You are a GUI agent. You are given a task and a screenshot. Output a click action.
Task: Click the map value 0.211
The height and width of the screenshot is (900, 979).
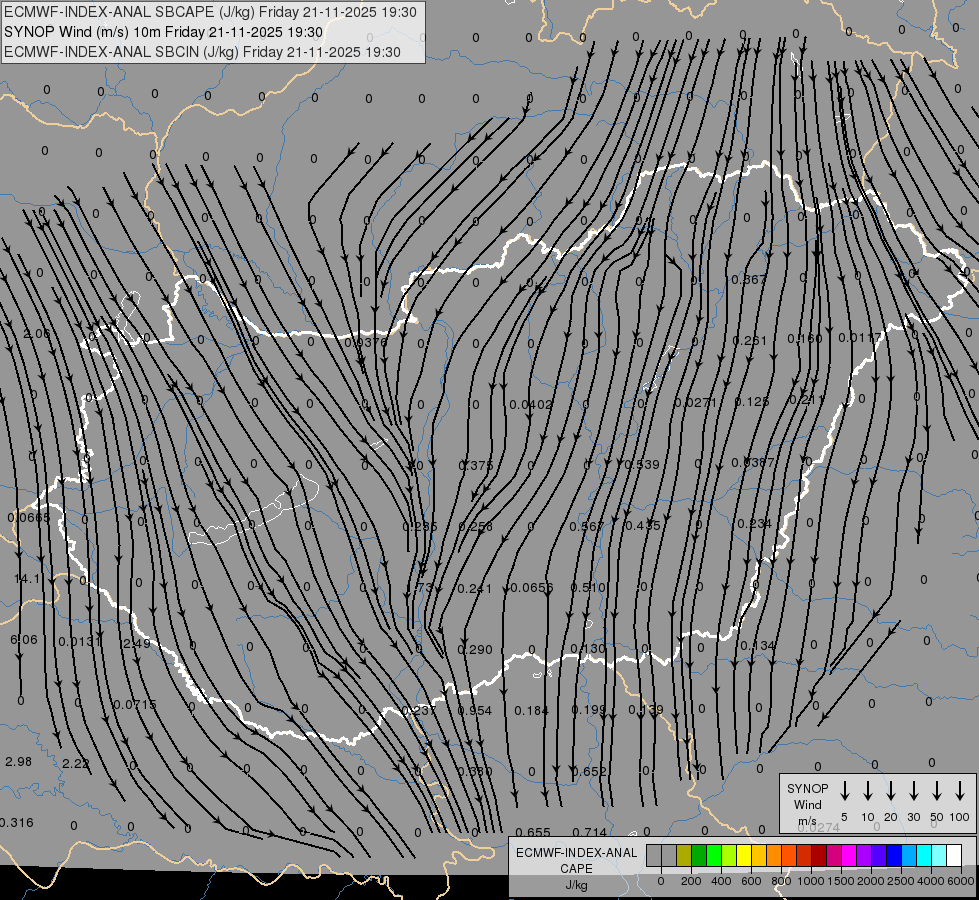click(x=807, y=400)
